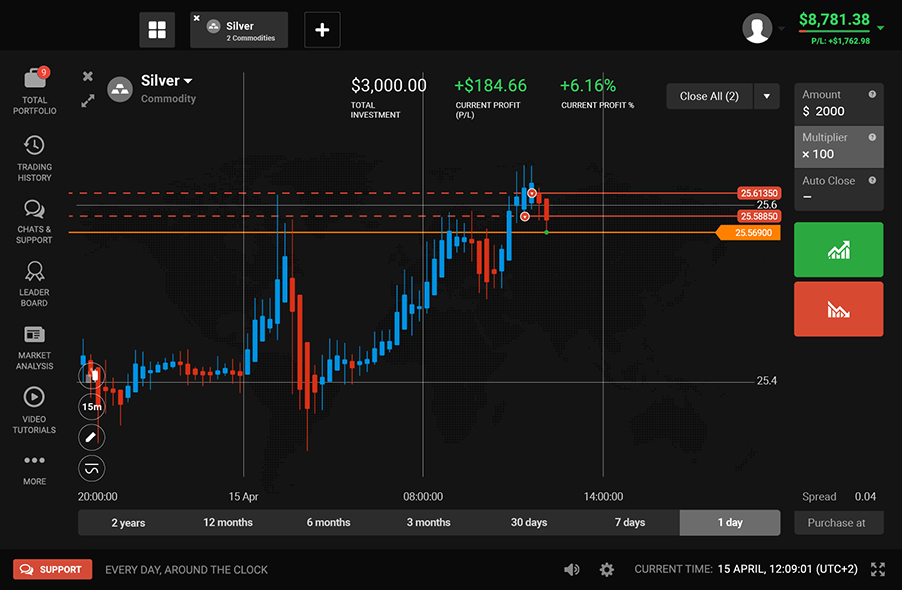902x590 pixels.
Task: Open the Leader Board
Action: pos(34,272)
